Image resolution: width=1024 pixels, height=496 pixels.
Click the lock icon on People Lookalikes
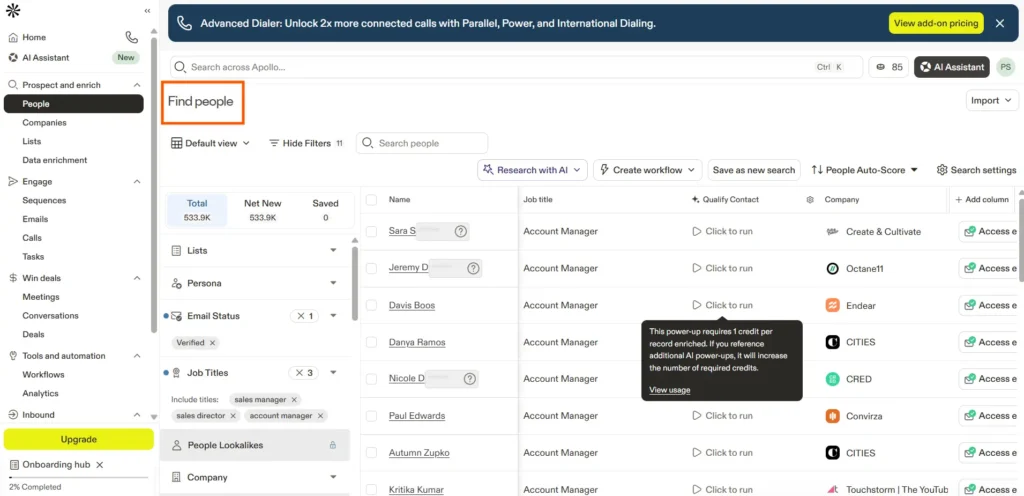click(x=332, y=445)
